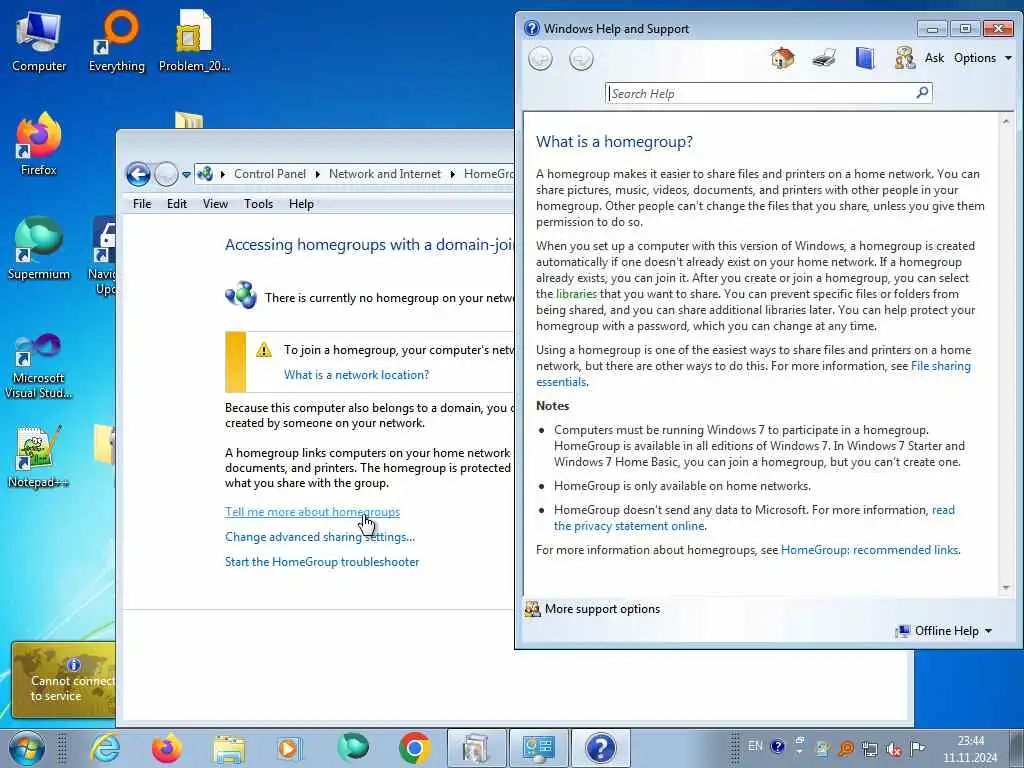Image resolution: width=1024 pixels, height=768 pixels.
Task: Expand Control Panel breadcrumb arrow
Action: point(317,174)
